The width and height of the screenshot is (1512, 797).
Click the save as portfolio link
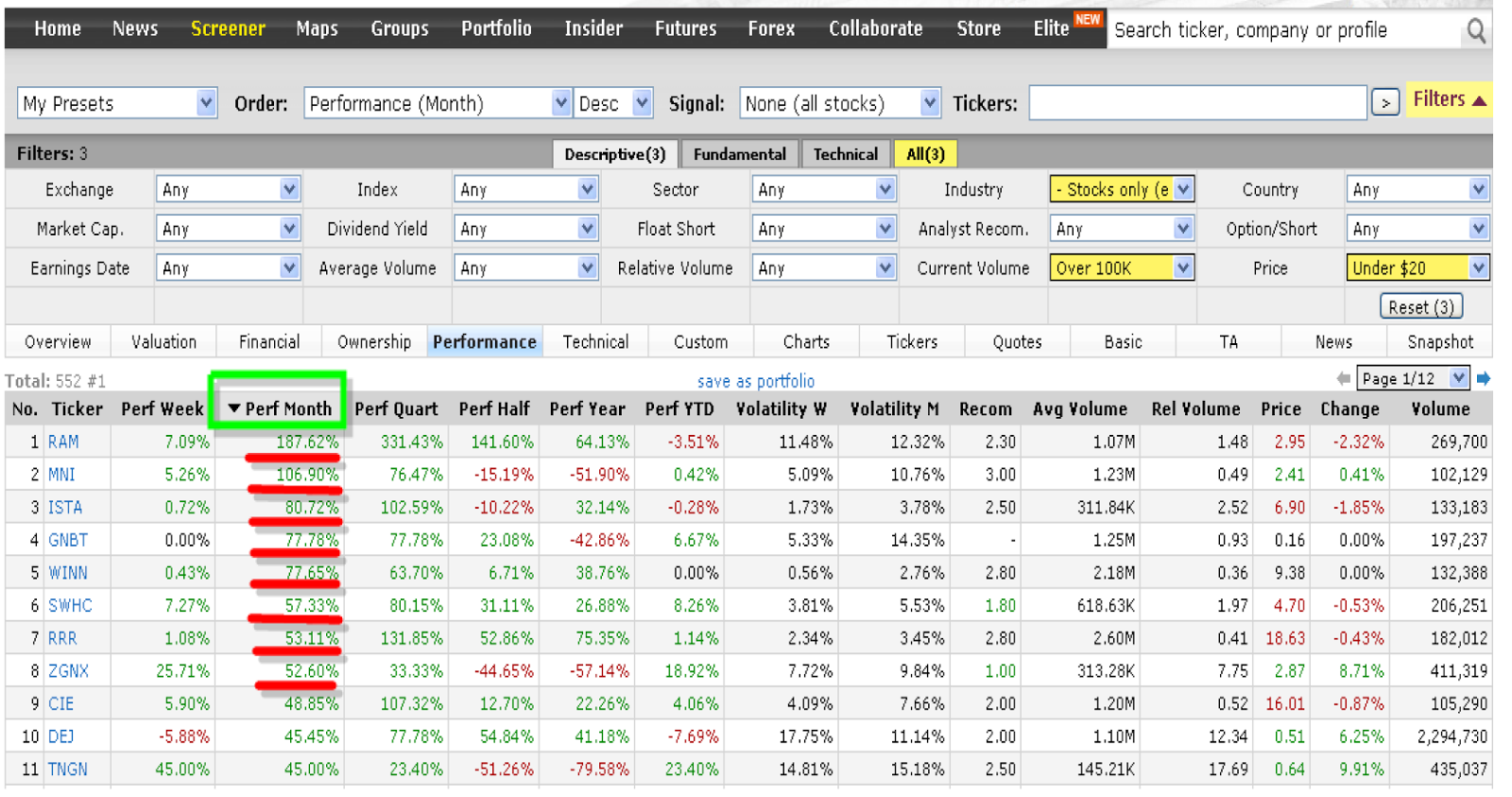[755, 381]
